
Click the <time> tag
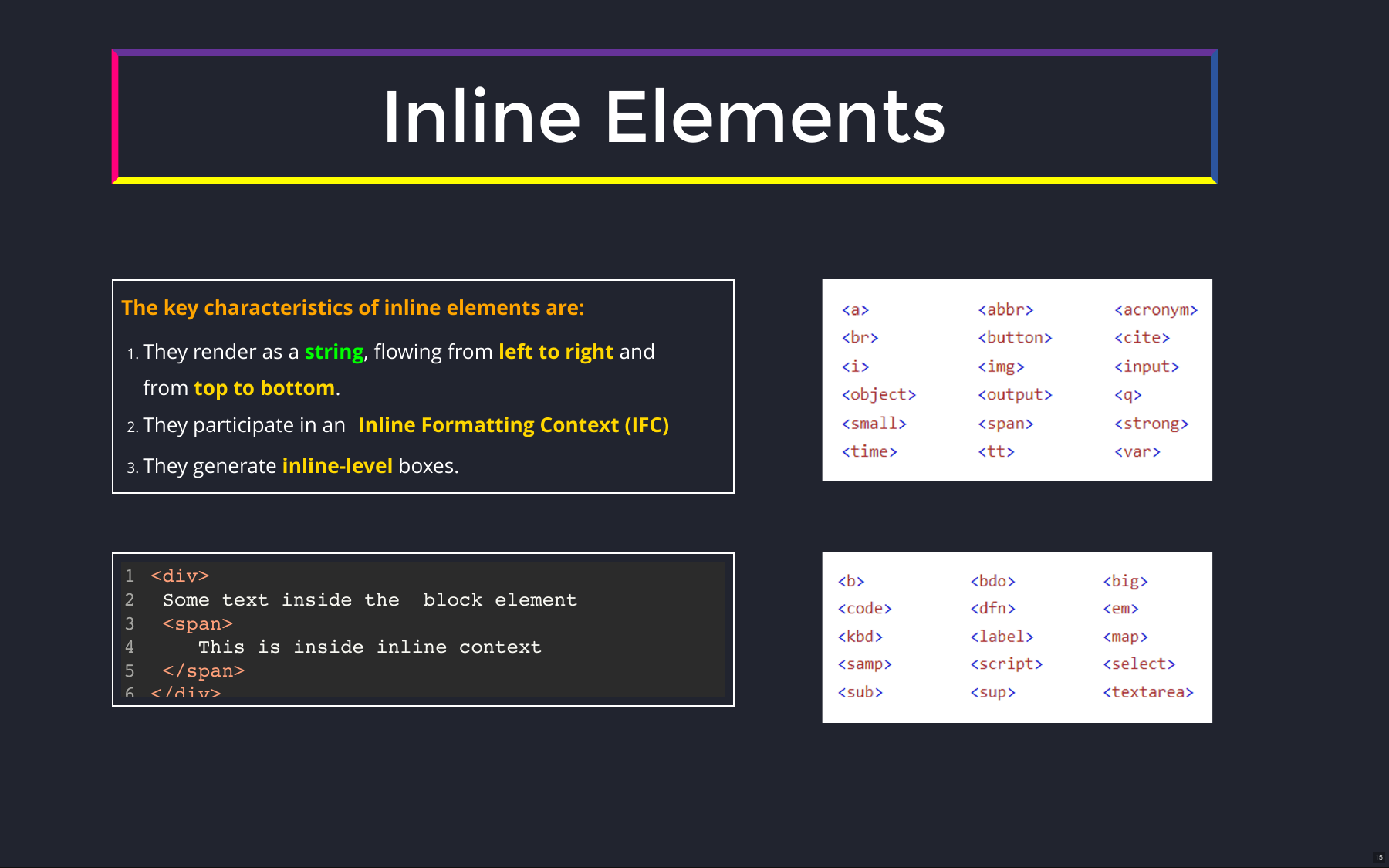tap(869, 451)
